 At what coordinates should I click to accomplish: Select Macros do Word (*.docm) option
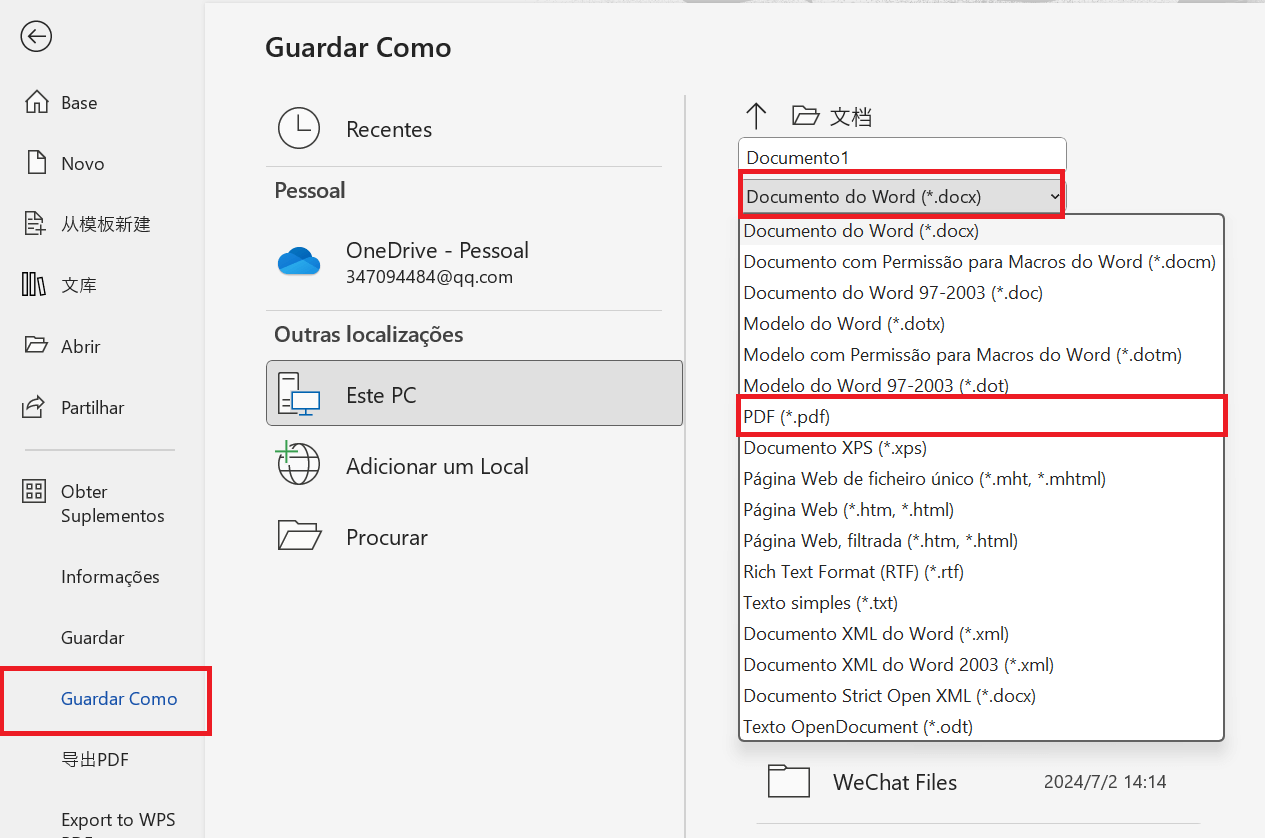pyautogui.click(x=981, y=262)
